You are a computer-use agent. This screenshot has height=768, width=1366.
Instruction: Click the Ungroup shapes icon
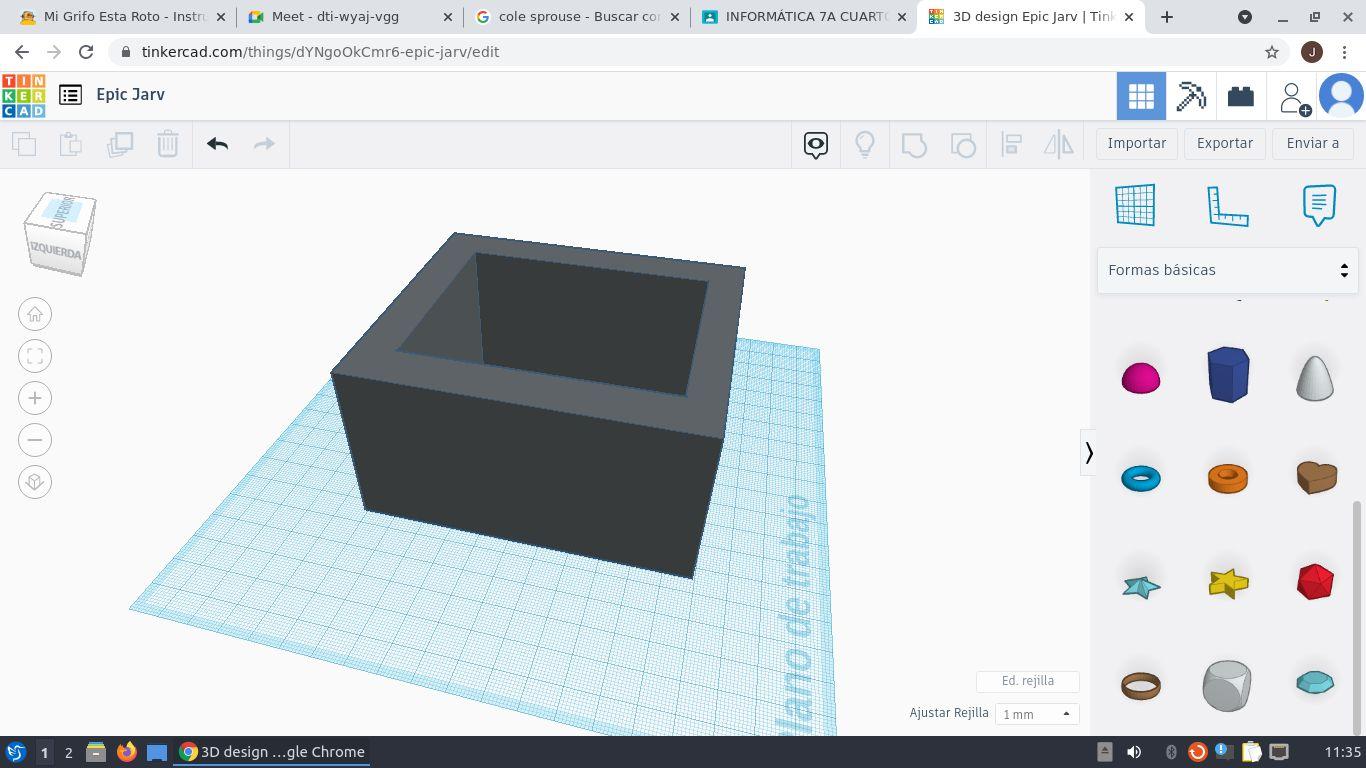pyautogui.click(x=963, y=145)
